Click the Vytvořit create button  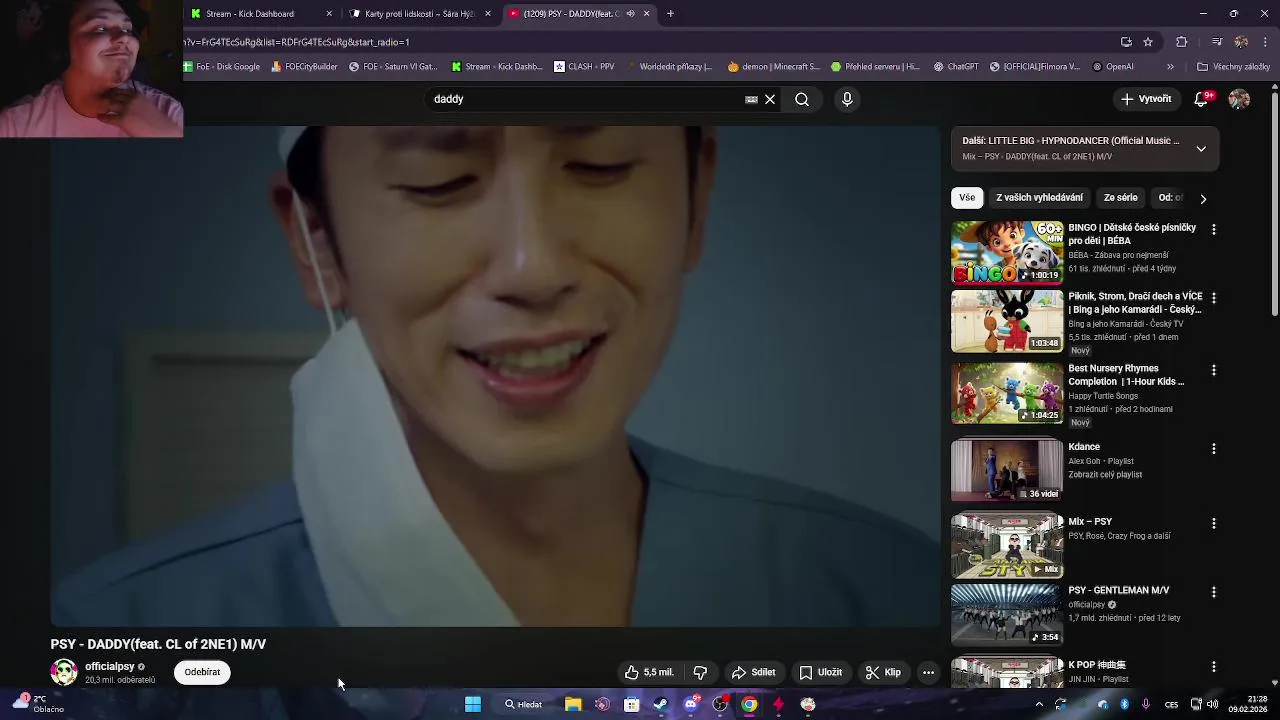pyautogui.click(x=1146, y=99)
